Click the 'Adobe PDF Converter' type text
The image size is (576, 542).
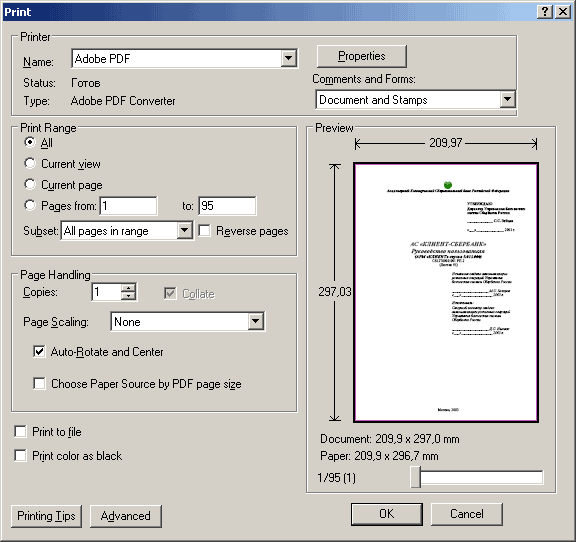tap(123, 101)
